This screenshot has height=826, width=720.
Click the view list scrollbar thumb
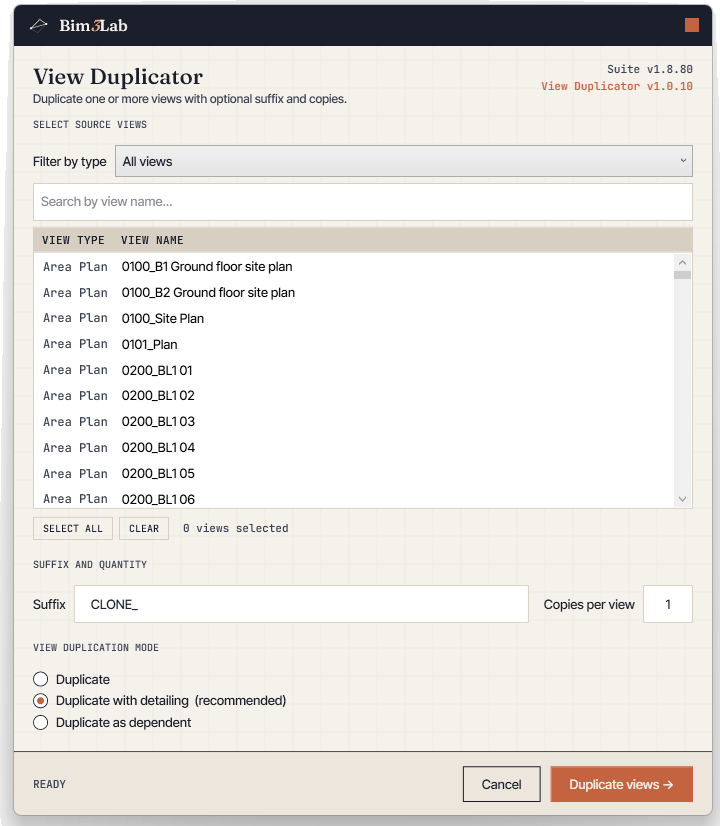[682, 275]
